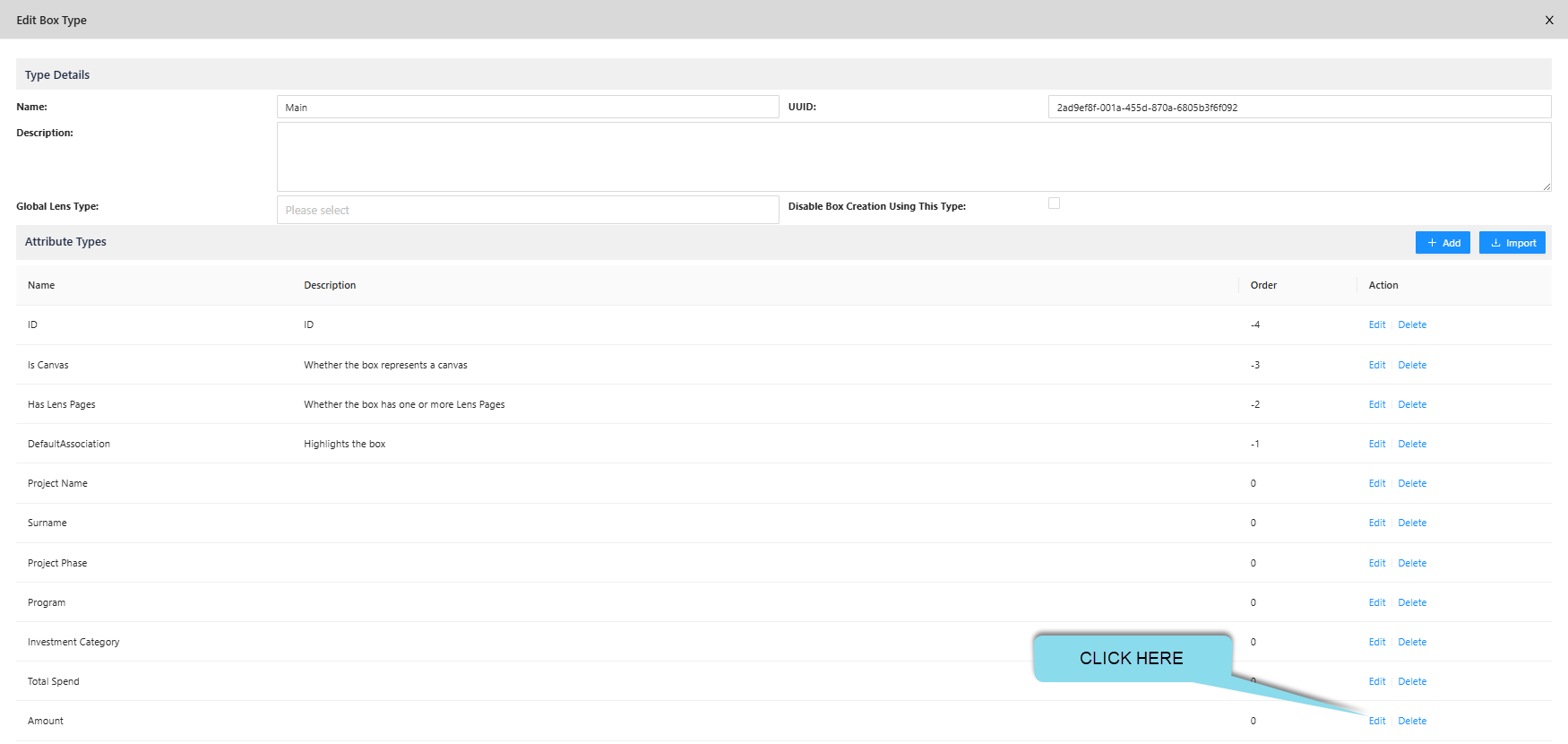Edit the Has Lens Pages attribute
This screenshot has height=744, width=1568.
click(x=1376, y=404)
